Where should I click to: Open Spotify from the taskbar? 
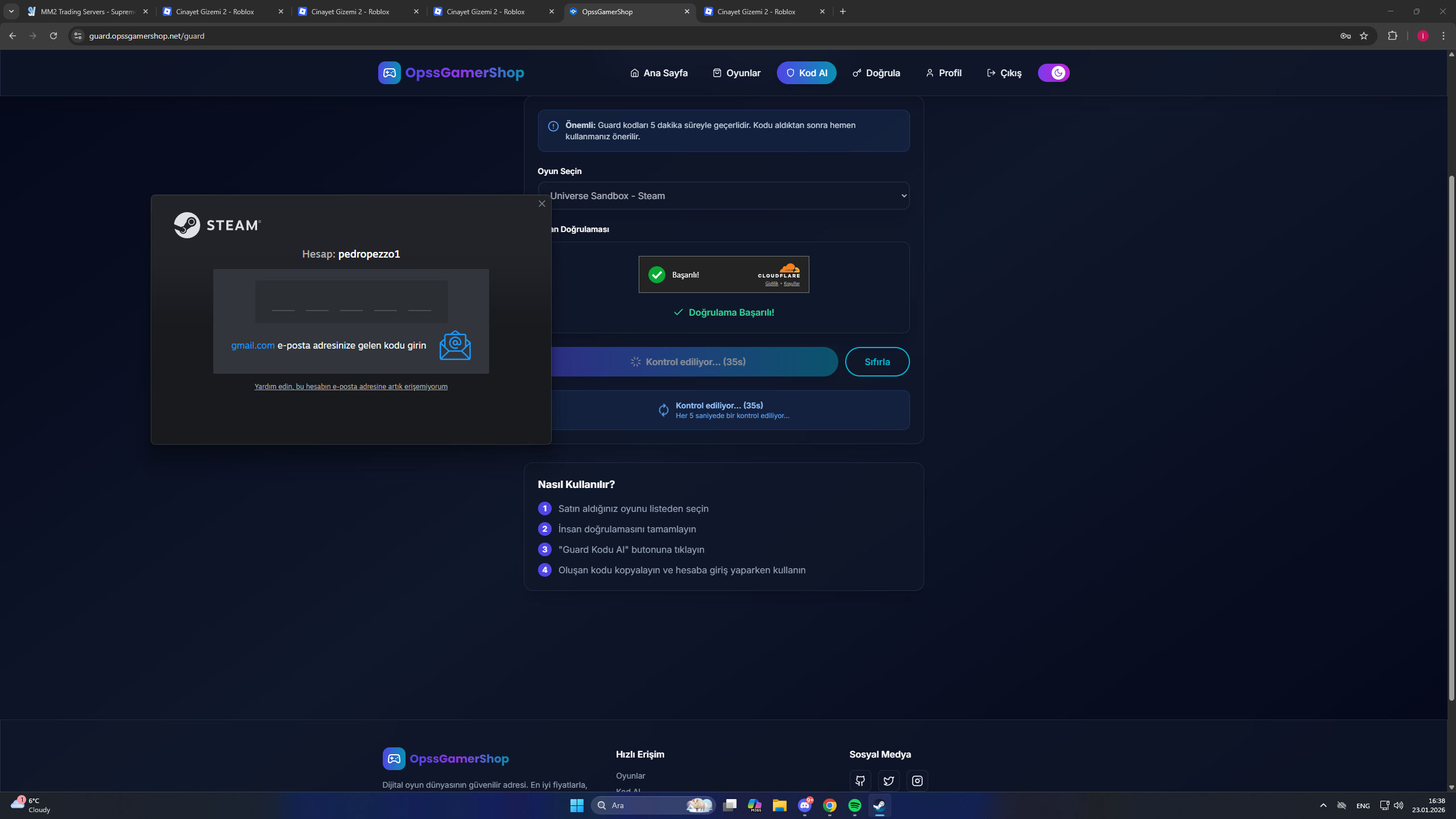click(855, 805)
